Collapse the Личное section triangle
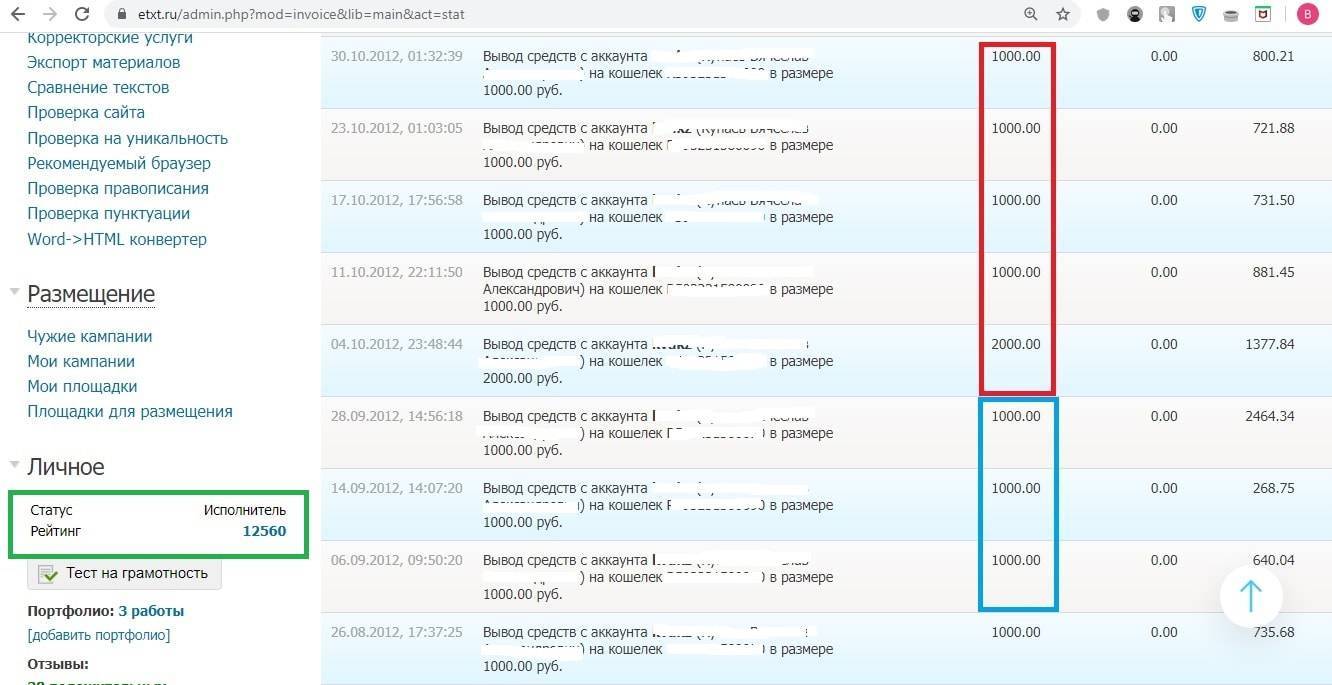 click(x=14, y=465)
